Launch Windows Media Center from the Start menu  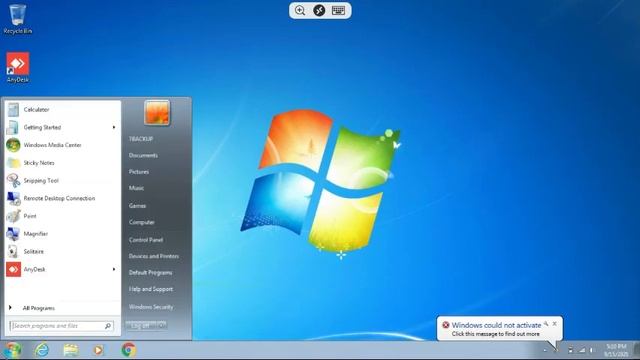[x=63, y=145]
